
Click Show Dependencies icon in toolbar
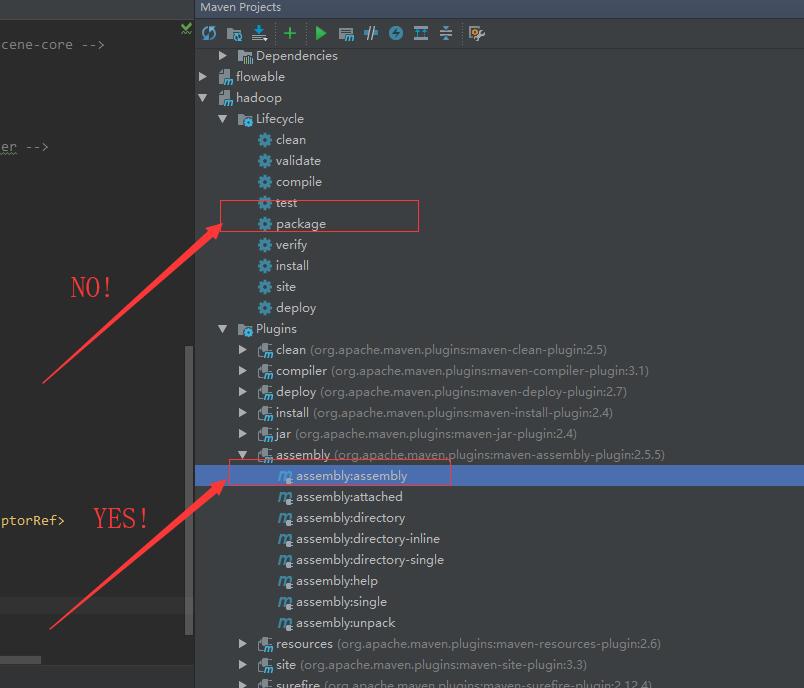[421, 33]
